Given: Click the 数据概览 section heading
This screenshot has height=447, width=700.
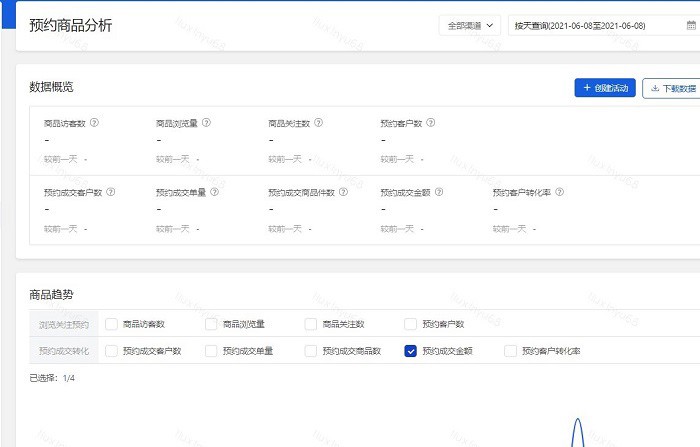Looking at the screenshot, I should [x=51, y=87].
